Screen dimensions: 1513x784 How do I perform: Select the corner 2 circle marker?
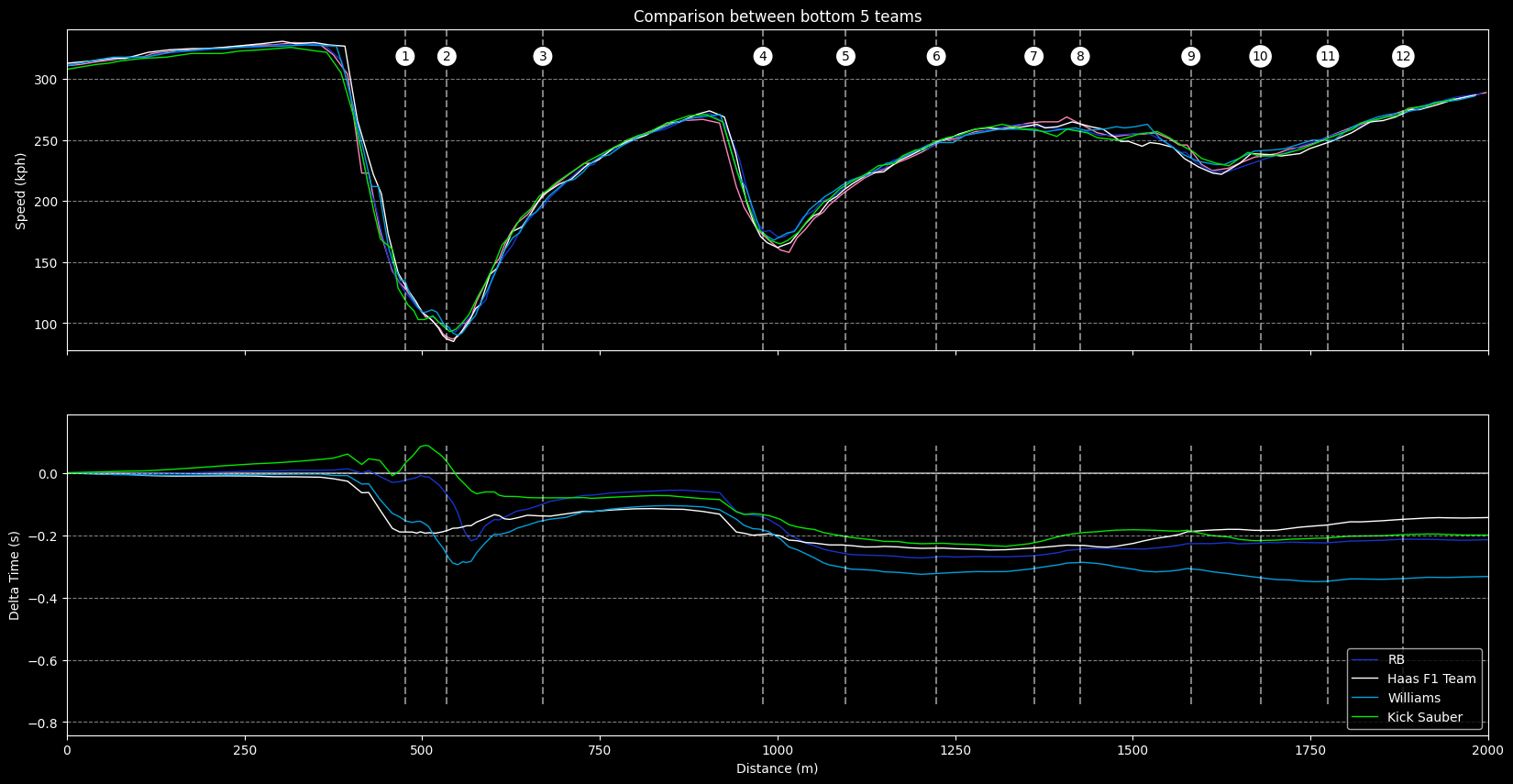tap(447, 57)
